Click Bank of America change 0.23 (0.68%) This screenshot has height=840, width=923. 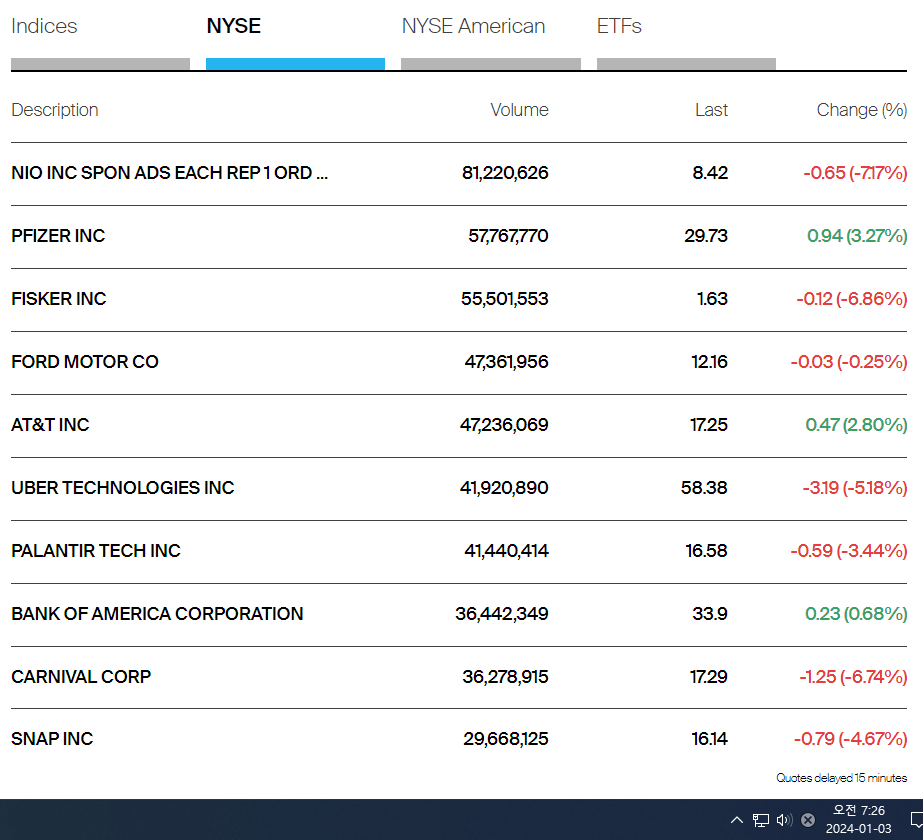856,614
